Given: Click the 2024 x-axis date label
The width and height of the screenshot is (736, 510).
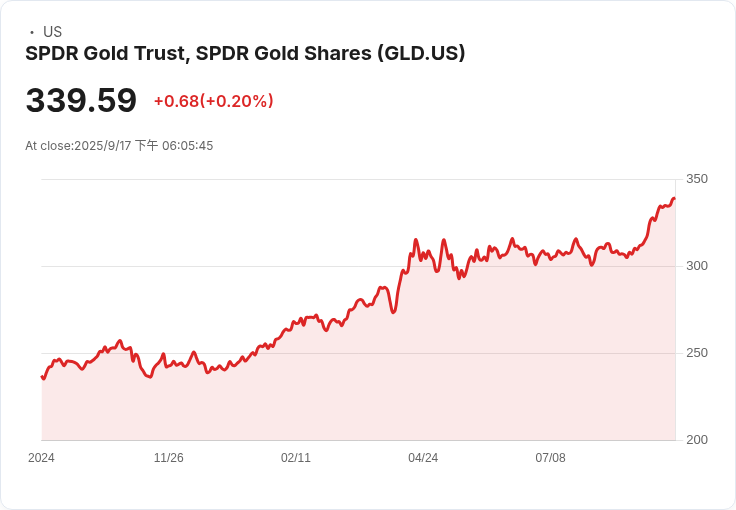Looking at the screenshot, I should pos(41,458).
